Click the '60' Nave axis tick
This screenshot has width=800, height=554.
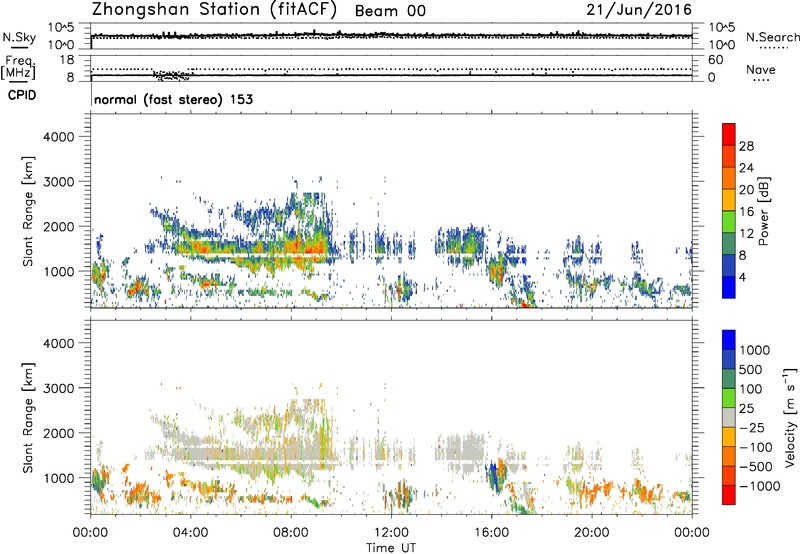pos(715,60)
